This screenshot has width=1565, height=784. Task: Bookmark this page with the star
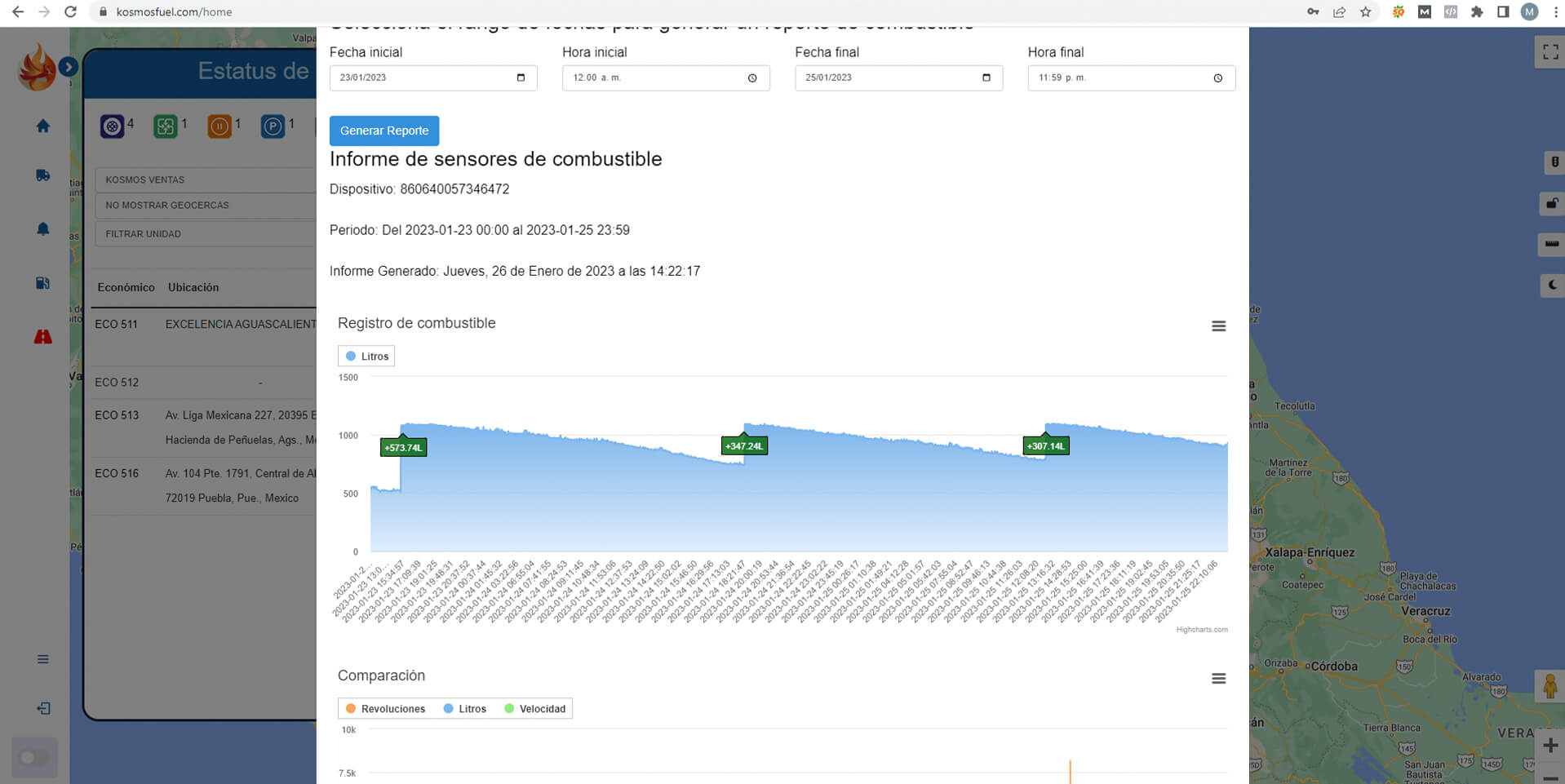[1365, 11]
